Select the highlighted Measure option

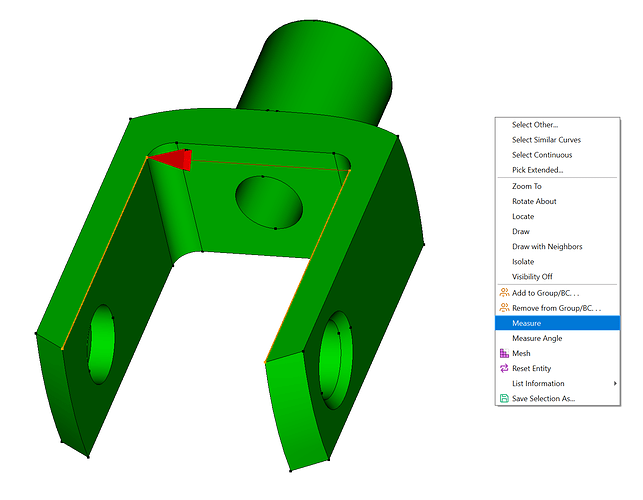coord(557,323)
